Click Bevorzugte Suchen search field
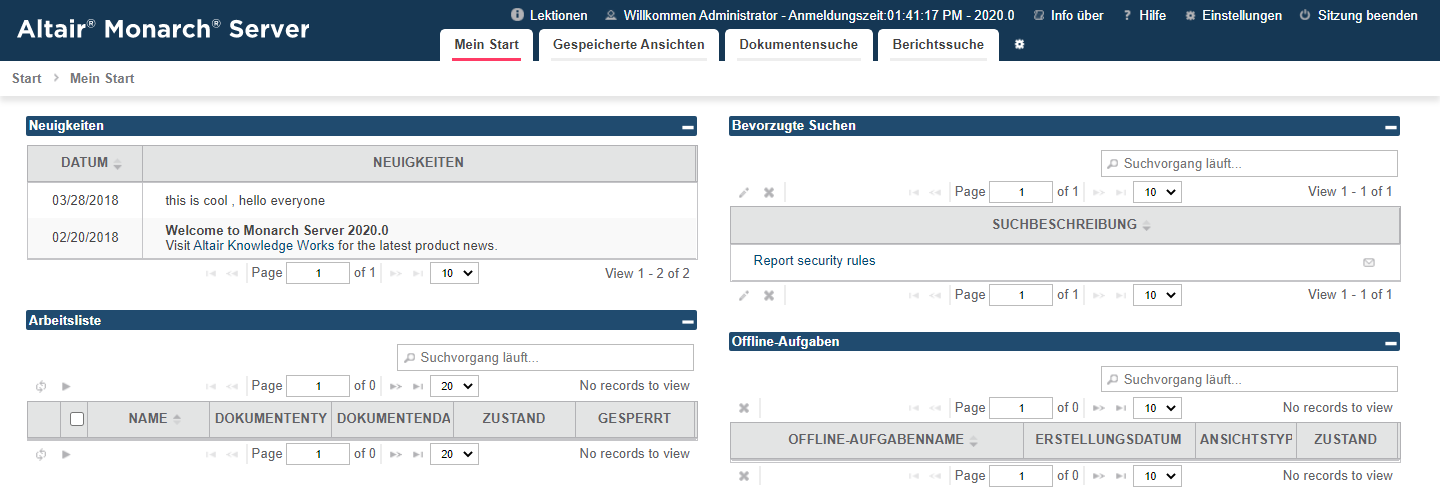This screenshot has width=1440, height=503. point(1249,163)
